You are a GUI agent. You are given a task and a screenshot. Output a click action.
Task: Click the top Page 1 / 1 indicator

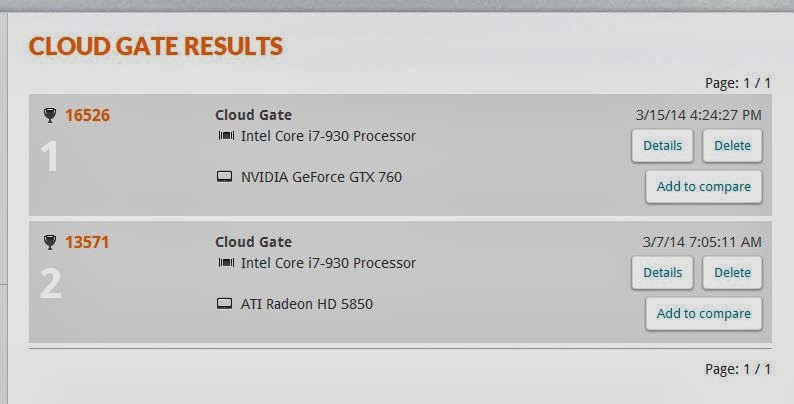tap(738, 83)
